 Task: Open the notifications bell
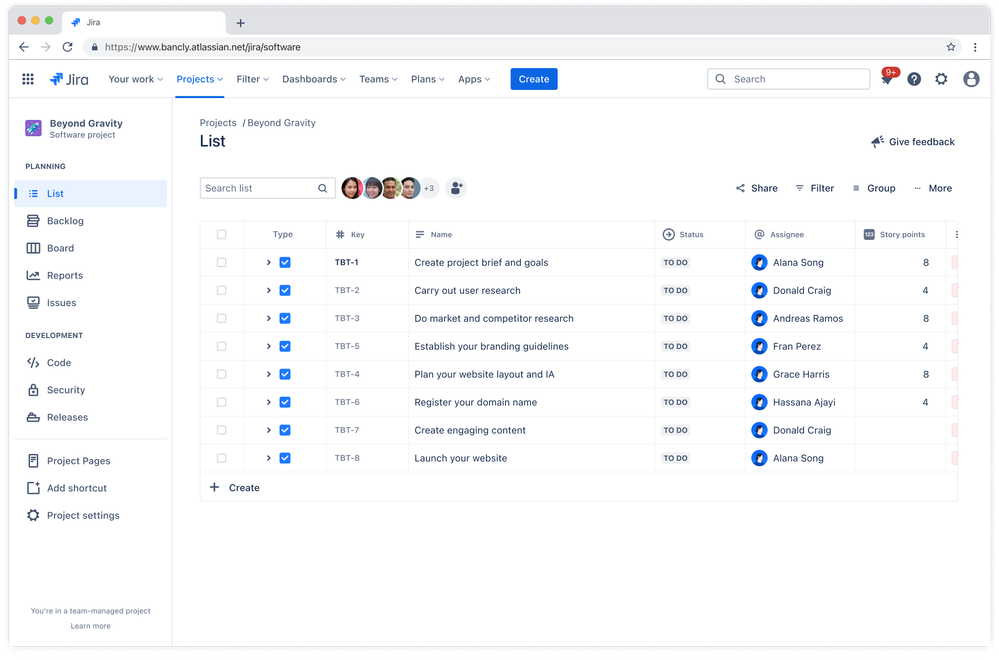[887, 78]
